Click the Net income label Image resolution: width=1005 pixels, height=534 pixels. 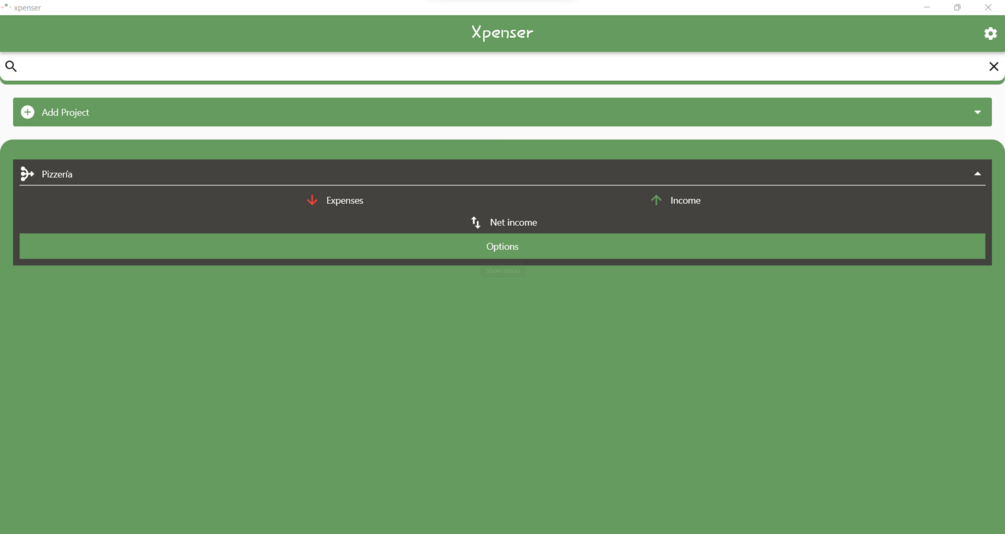click(x=513, y=222)
